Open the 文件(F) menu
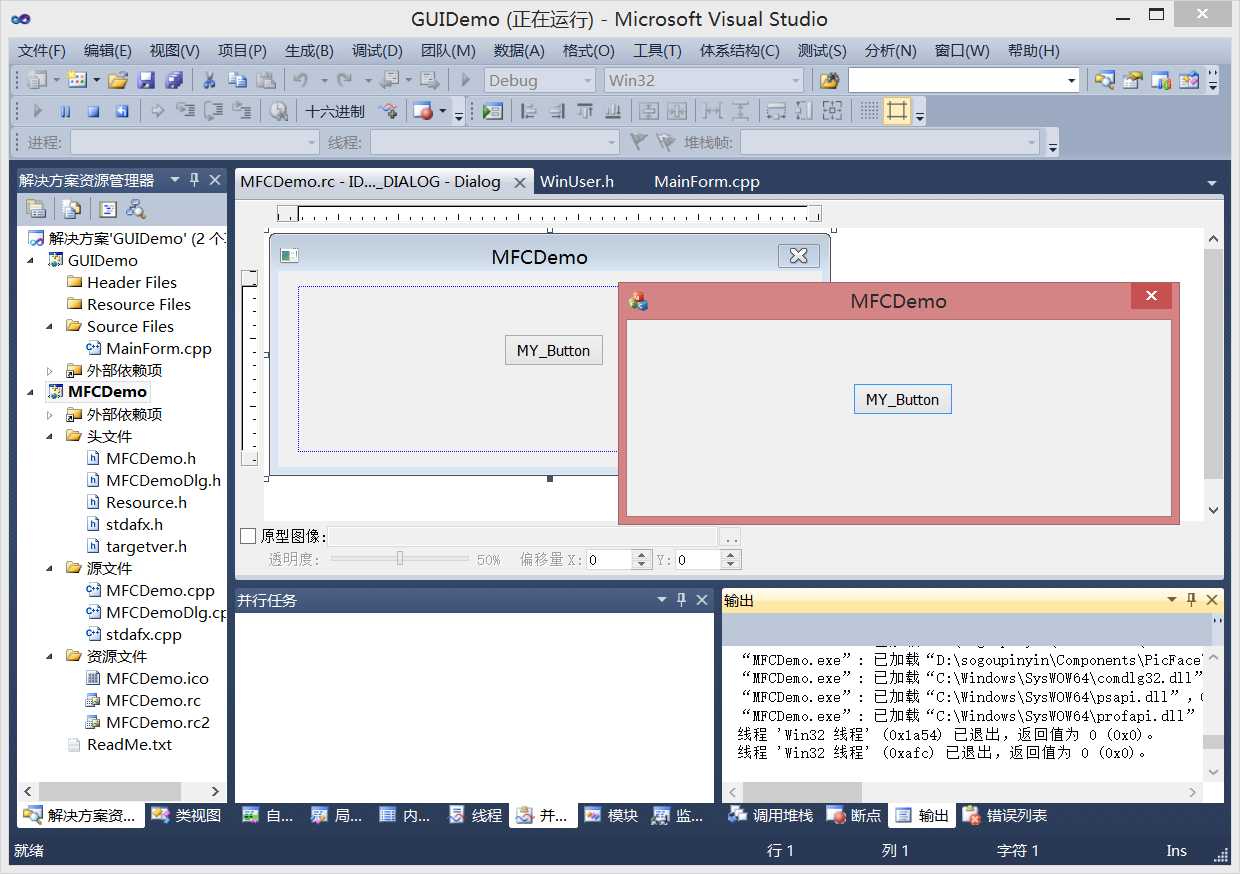 pos(42,51)
